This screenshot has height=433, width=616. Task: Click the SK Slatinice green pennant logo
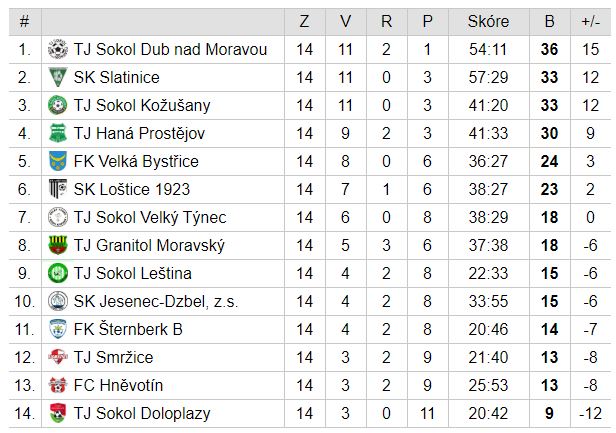pyautogui.click(x=58, y=77)
